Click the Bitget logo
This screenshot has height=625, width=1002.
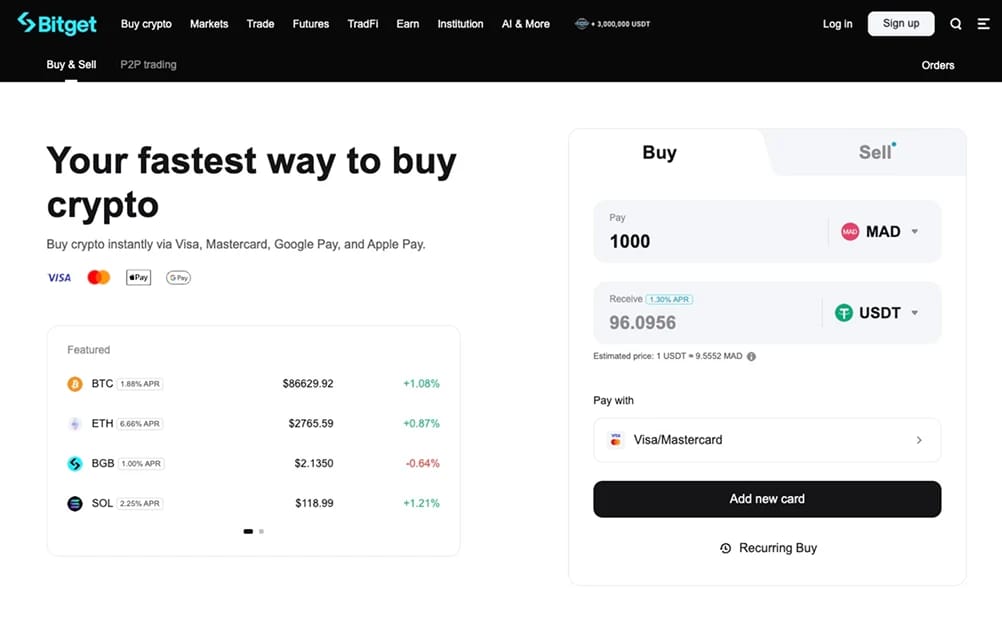[57, 24]
